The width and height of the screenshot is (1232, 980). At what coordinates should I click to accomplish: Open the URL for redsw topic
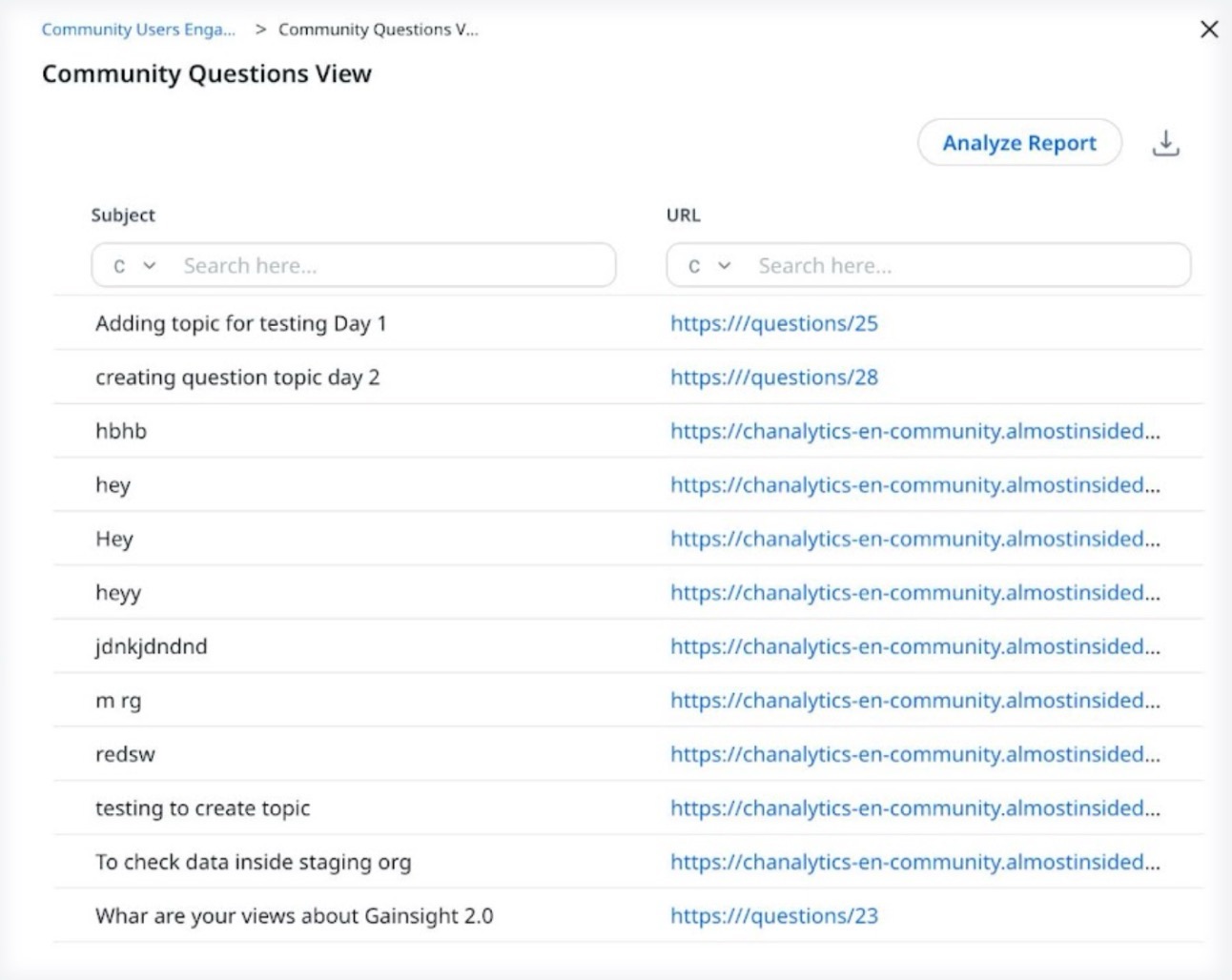pos(915,753)
